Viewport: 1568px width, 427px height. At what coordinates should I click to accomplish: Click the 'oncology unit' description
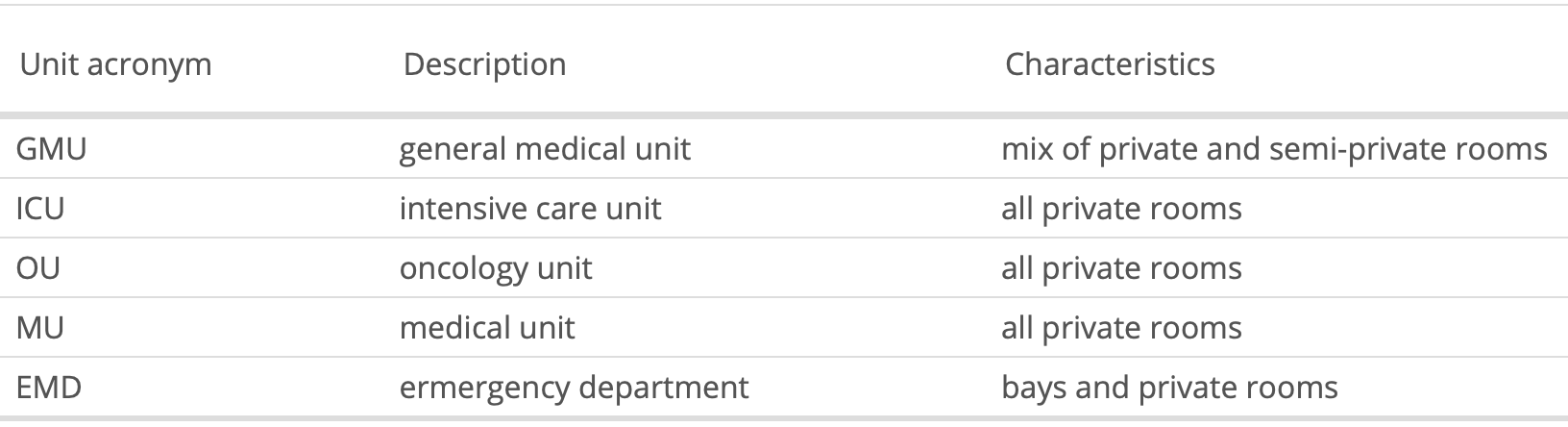[496, 268]
